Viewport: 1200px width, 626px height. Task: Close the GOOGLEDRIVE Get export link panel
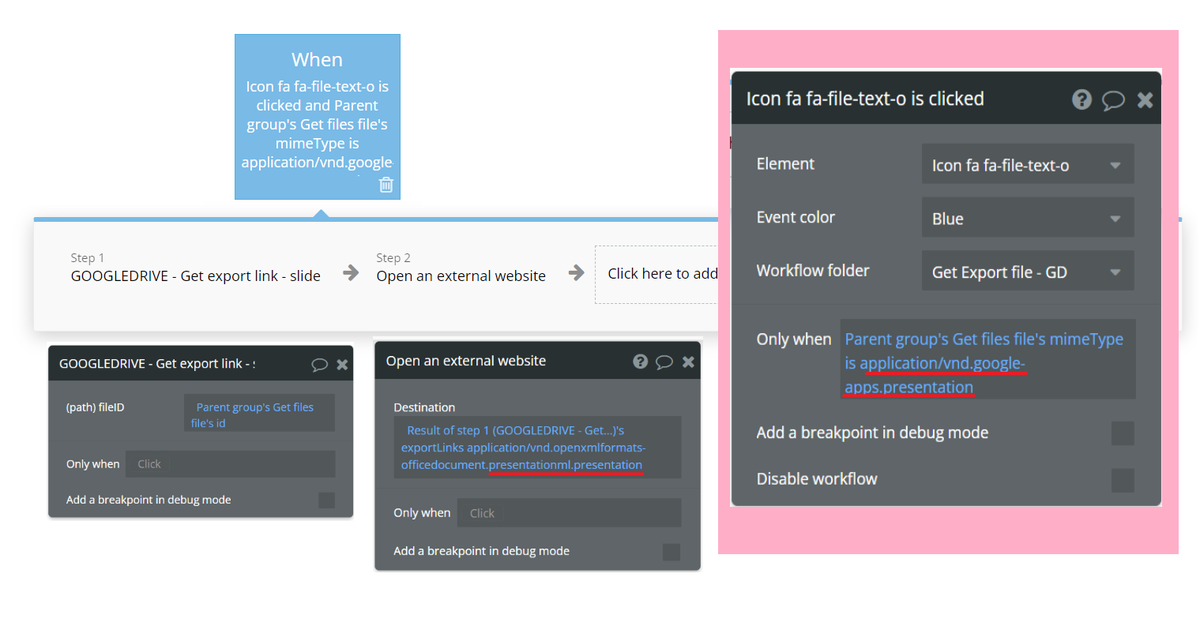[x=342, y=364]
